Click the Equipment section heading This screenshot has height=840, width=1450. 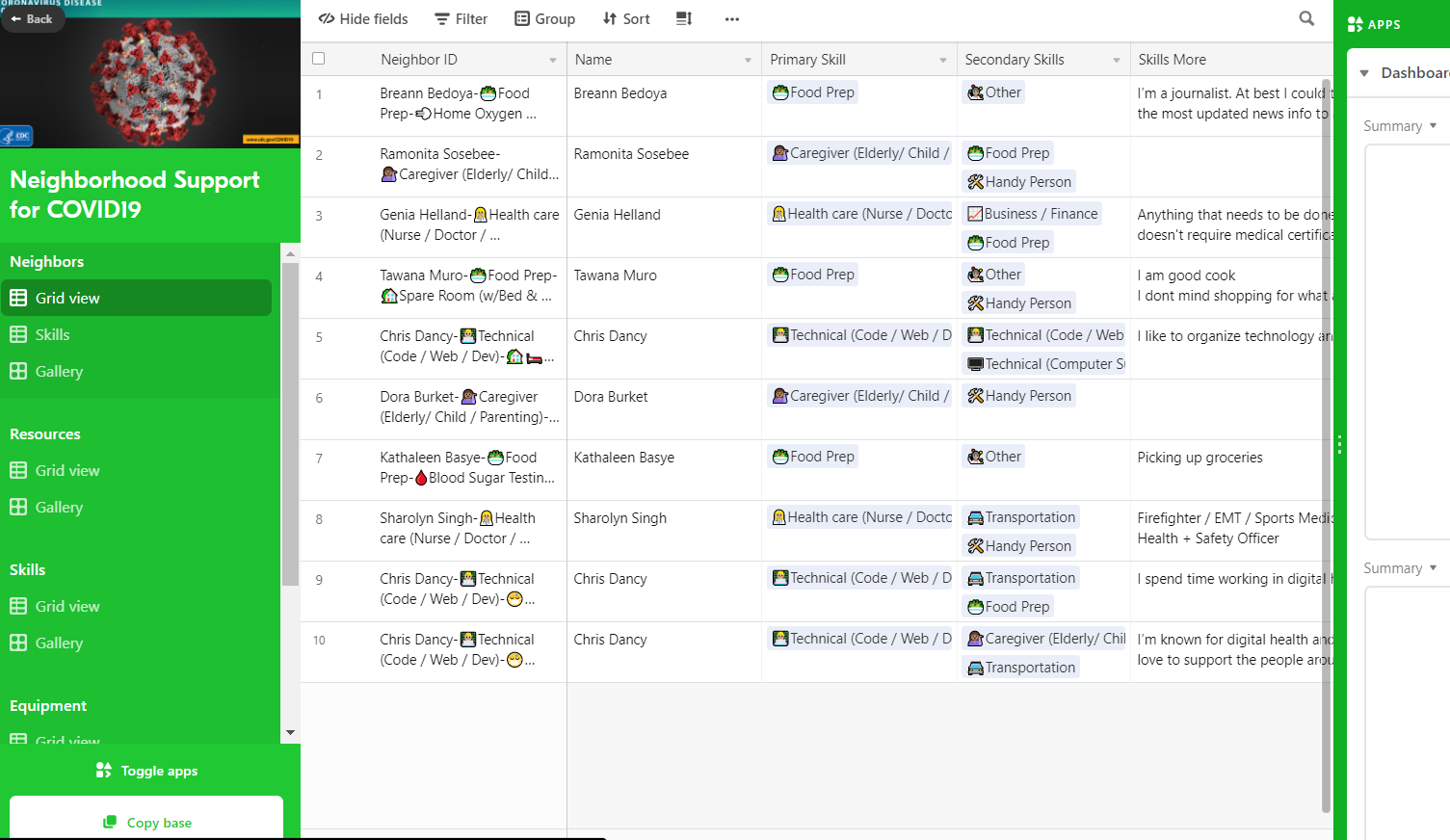click(x=48, y=706)
